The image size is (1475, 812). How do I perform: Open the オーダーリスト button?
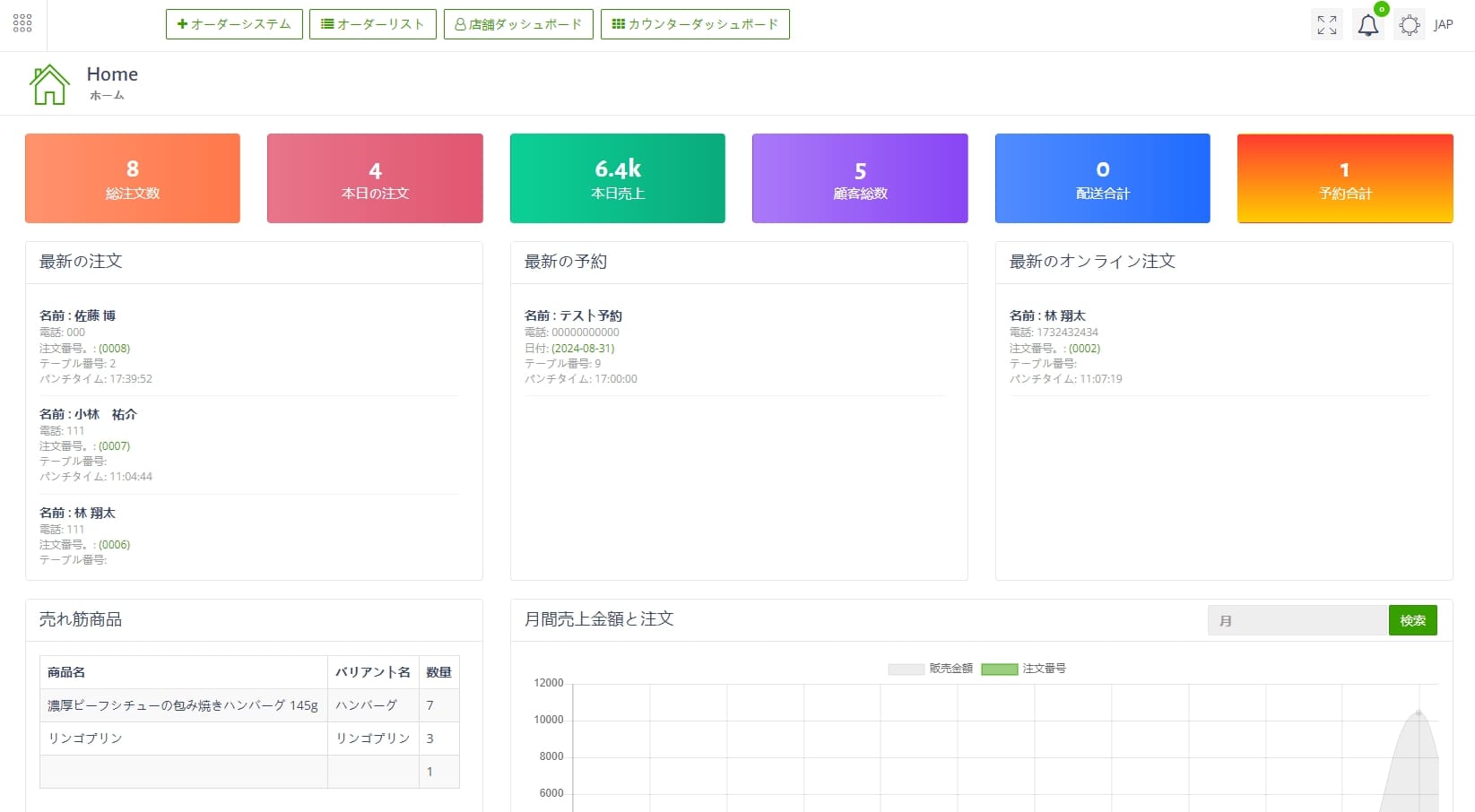pos(372,24)
